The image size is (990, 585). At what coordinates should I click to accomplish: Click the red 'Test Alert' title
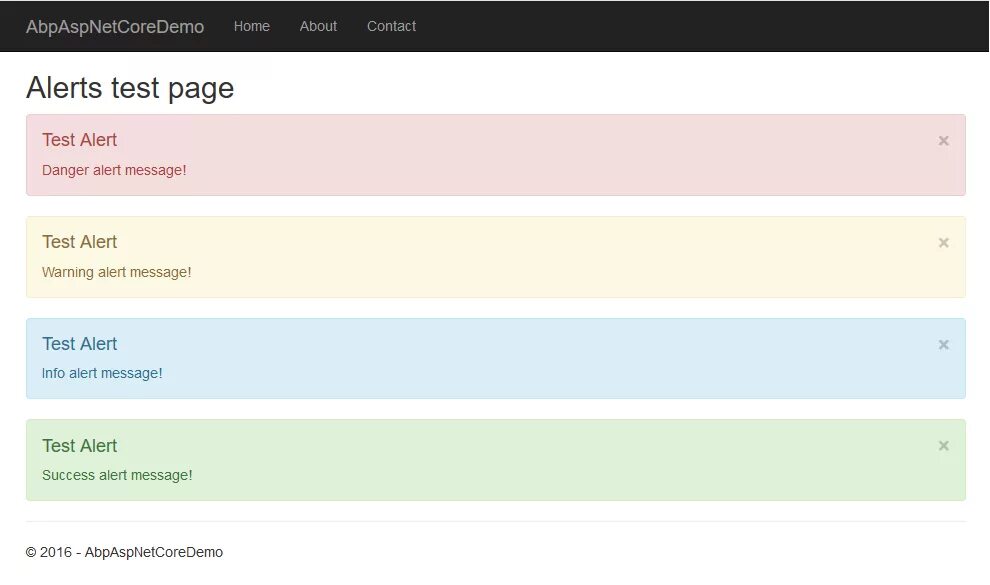[80, 140]
